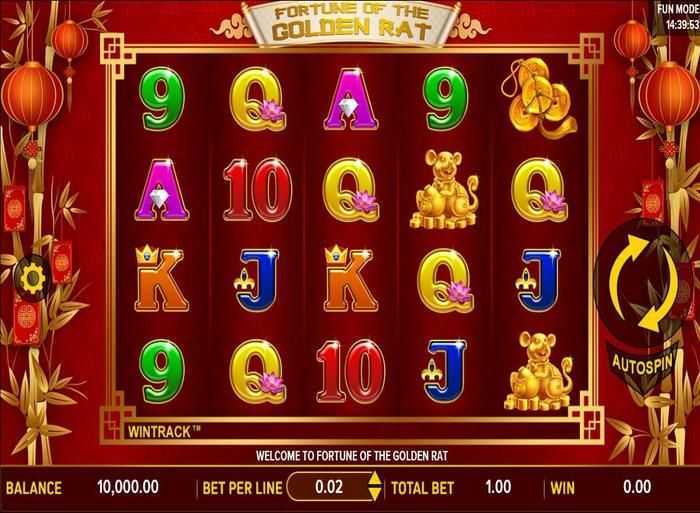Image resolution: width=700 pixels, height=513 pixels.
Task: Click the Total Bet amount 1.00
Action: (x=498, y=487)
